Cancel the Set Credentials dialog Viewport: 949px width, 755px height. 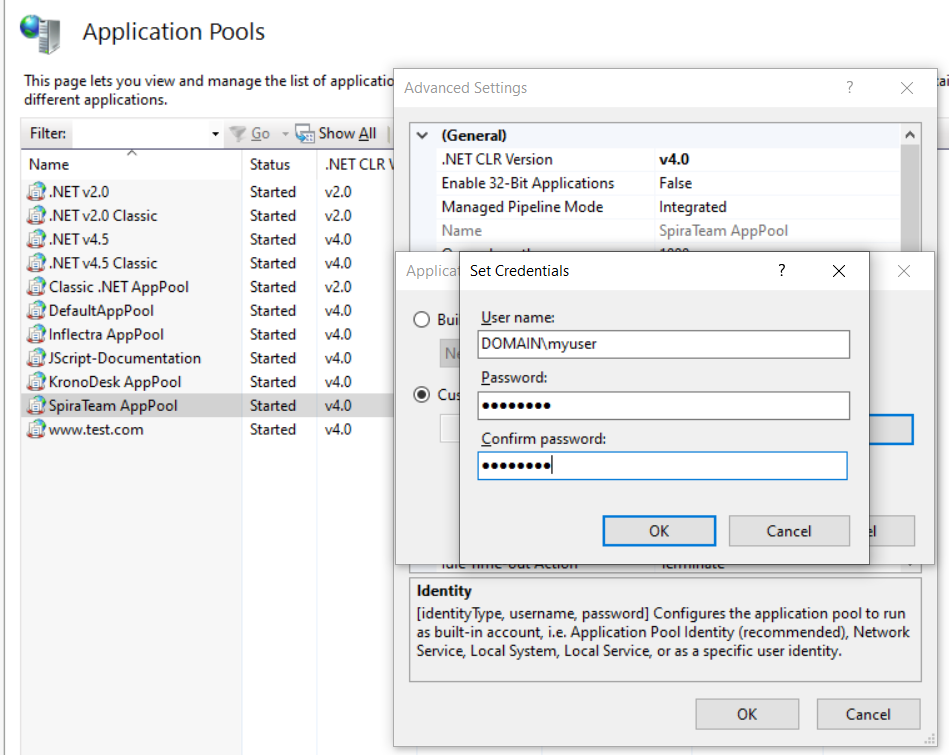pyautogui.click(x=788, y=531)
